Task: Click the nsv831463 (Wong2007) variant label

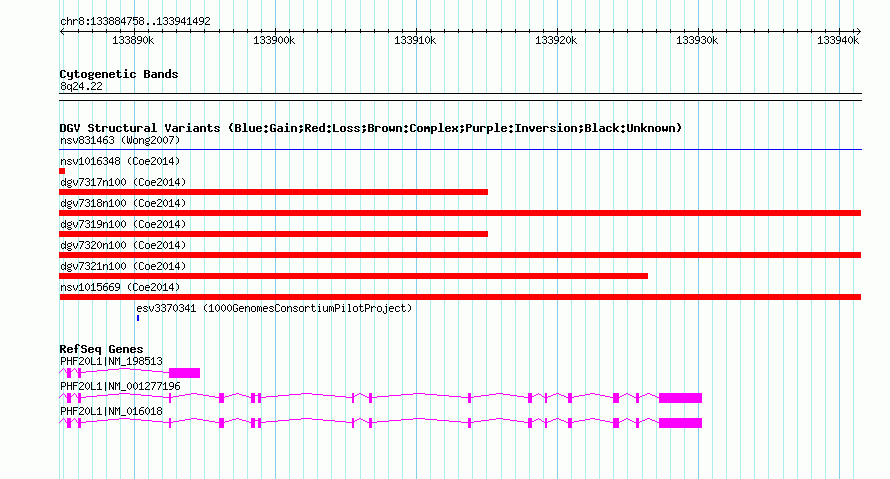Action: pyautogui.click(x=120, y=140)
